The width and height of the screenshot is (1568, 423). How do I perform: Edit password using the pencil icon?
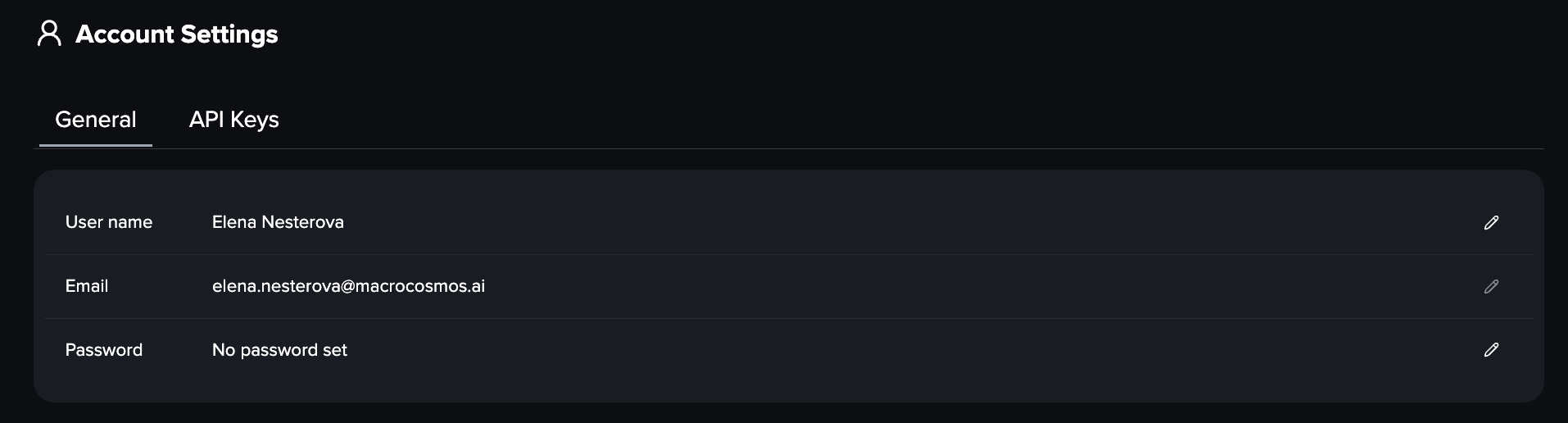[1491, 350]
